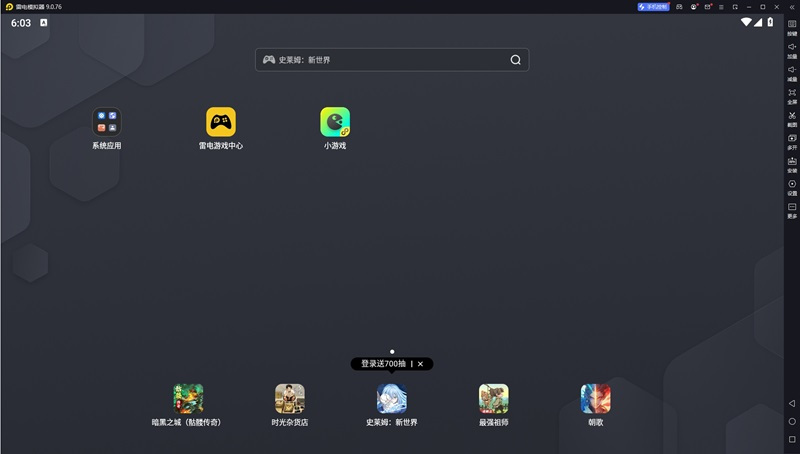Screen dimensions: 800x454
Task: Open the 雷电游戏中心 game center app
Action: click(x=220, y=122)
